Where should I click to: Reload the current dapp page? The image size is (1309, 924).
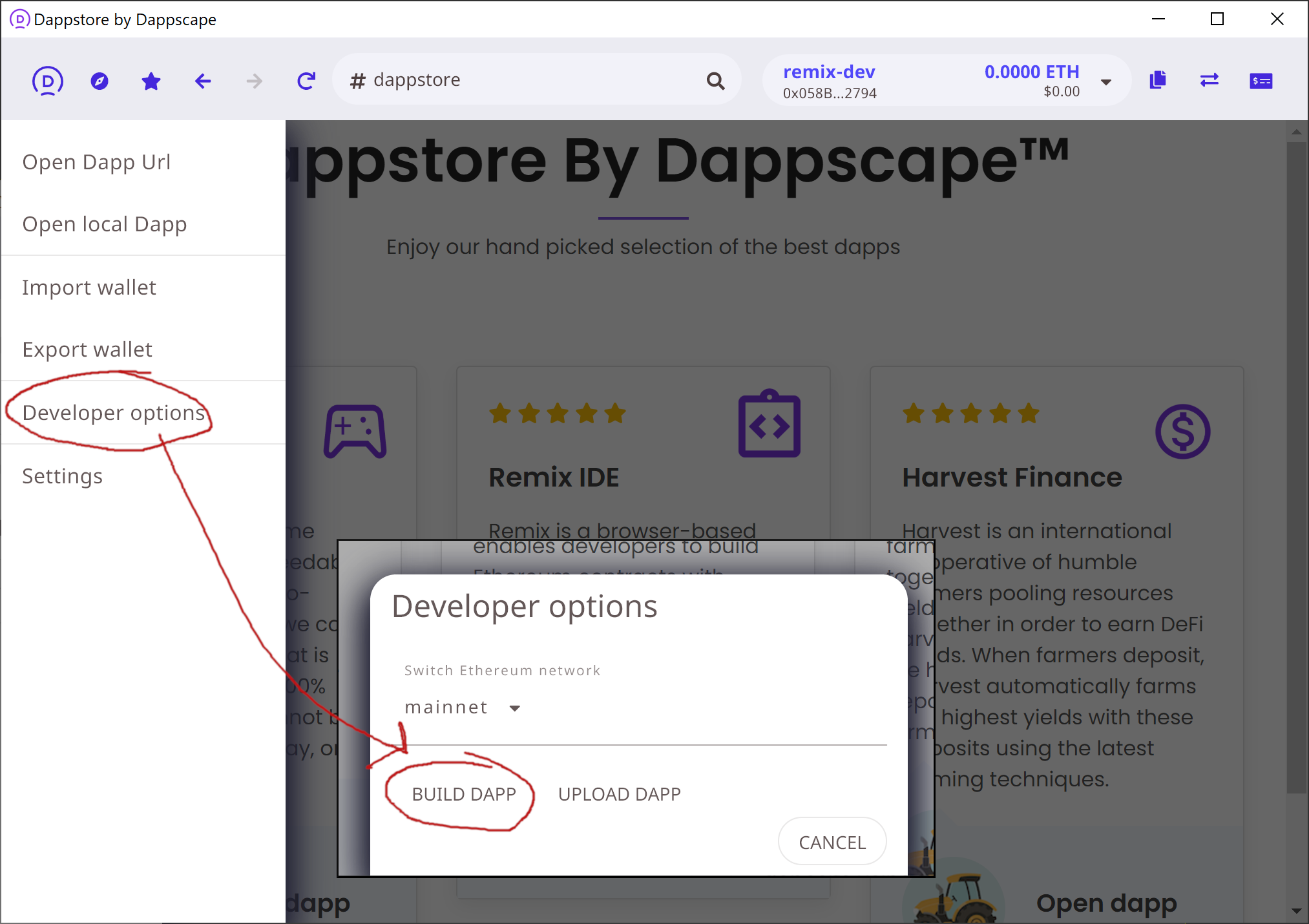(x=306, y=81)
